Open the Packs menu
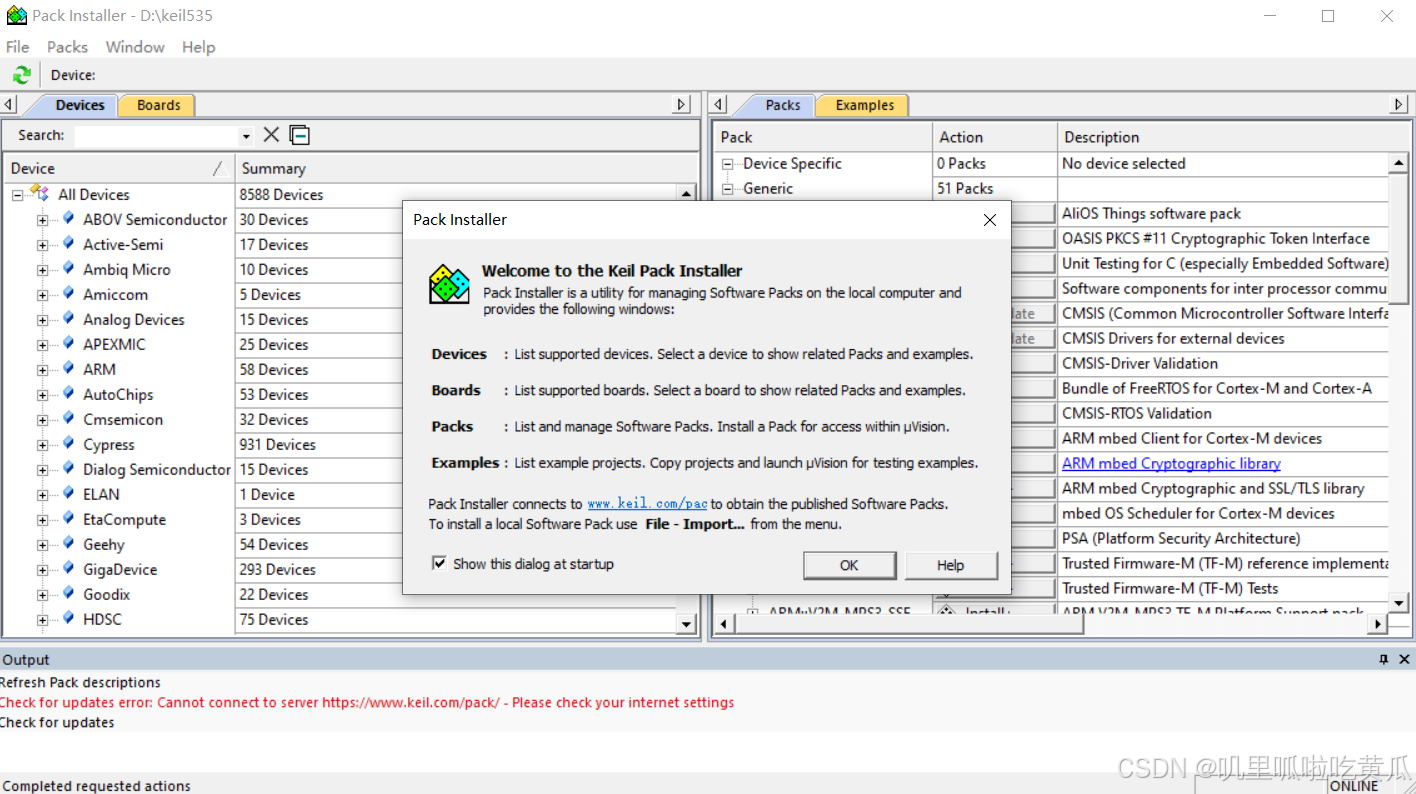Viewport: 1416px width, 794px height. point(67,47)
